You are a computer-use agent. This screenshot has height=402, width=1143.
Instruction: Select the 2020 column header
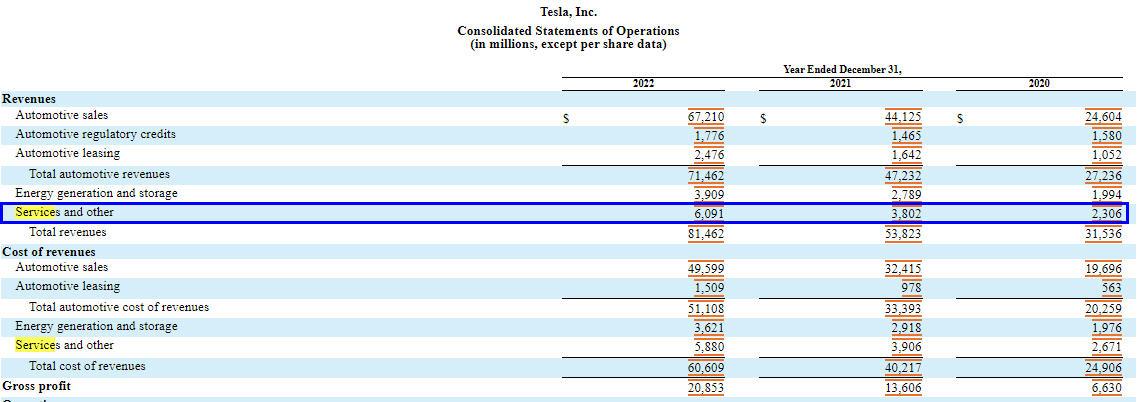[1039, 83]
